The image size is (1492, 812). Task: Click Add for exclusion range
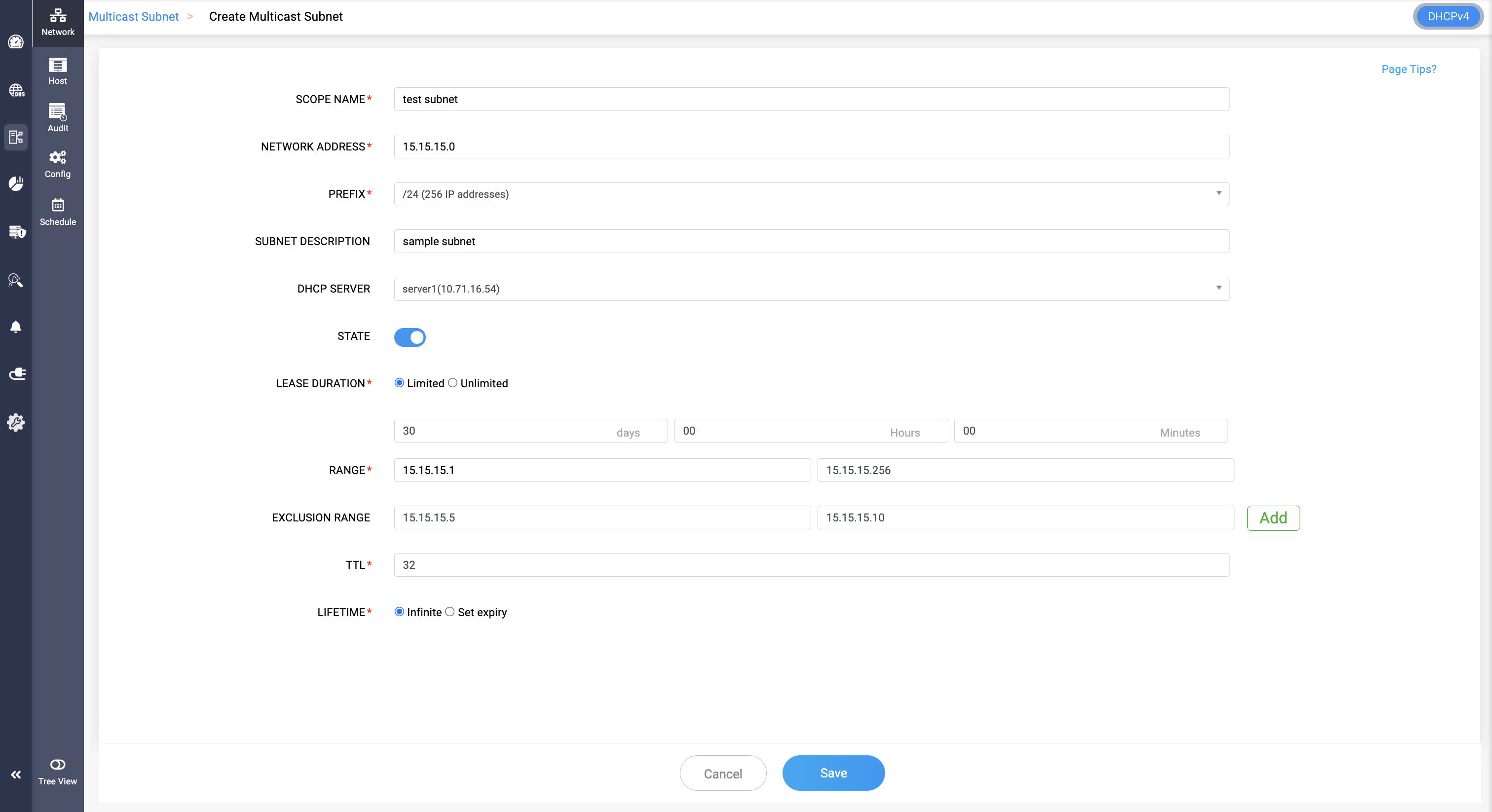[1272, 518]
